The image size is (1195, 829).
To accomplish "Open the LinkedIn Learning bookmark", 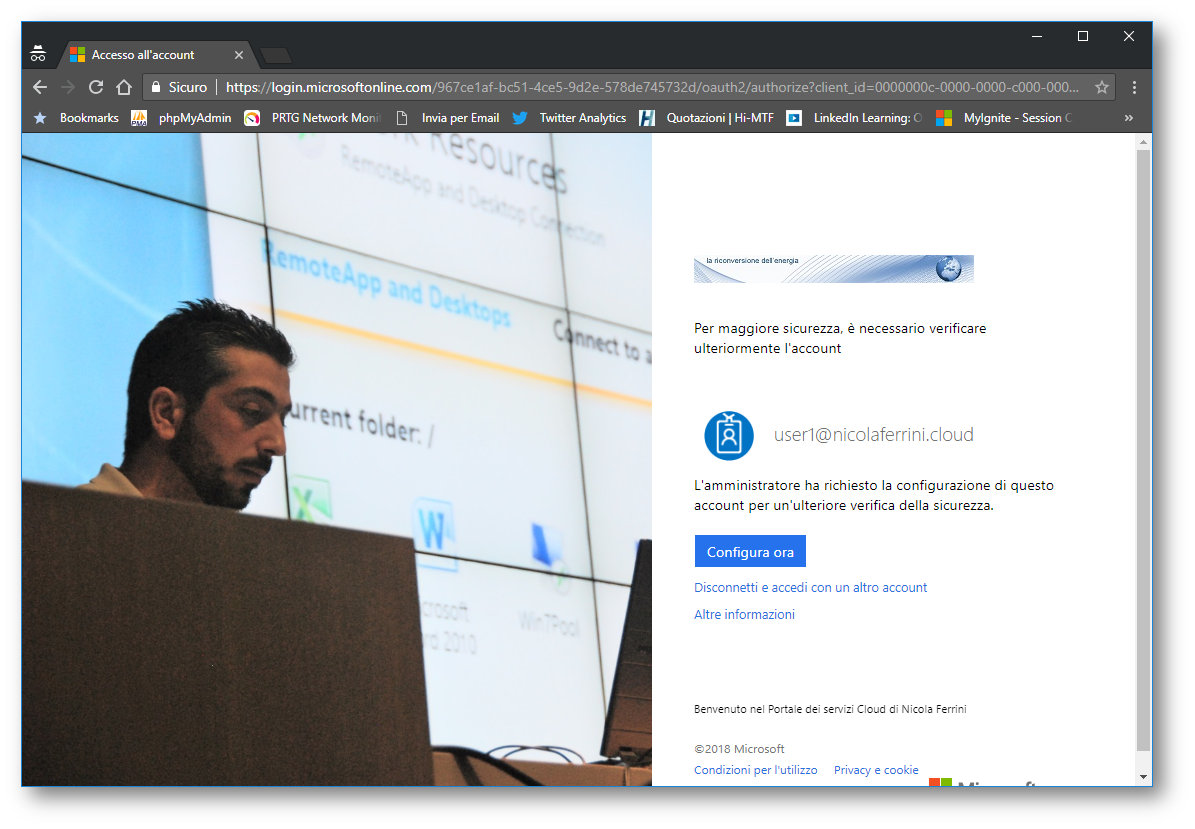I will tap(854, 117).
